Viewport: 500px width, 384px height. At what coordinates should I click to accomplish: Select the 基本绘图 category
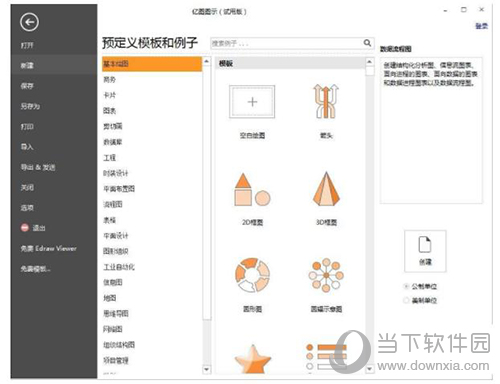point(152,64)
